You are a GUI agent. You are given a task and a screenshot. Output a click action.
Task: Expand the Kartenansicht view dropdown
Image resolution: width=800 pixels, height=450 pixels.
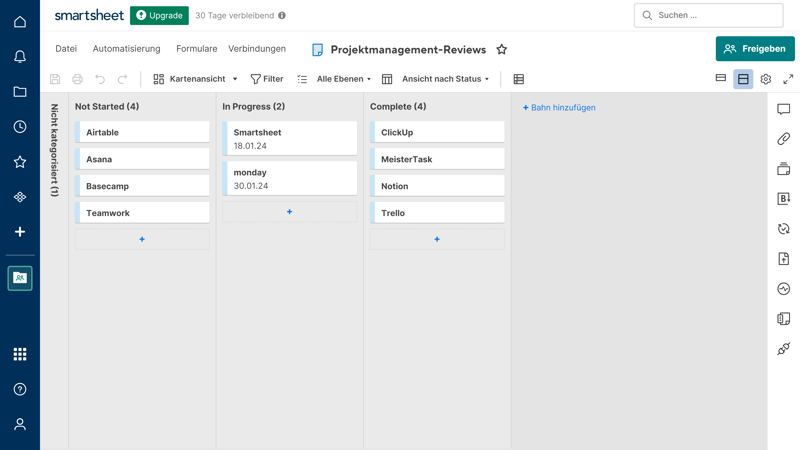[196, 79]
